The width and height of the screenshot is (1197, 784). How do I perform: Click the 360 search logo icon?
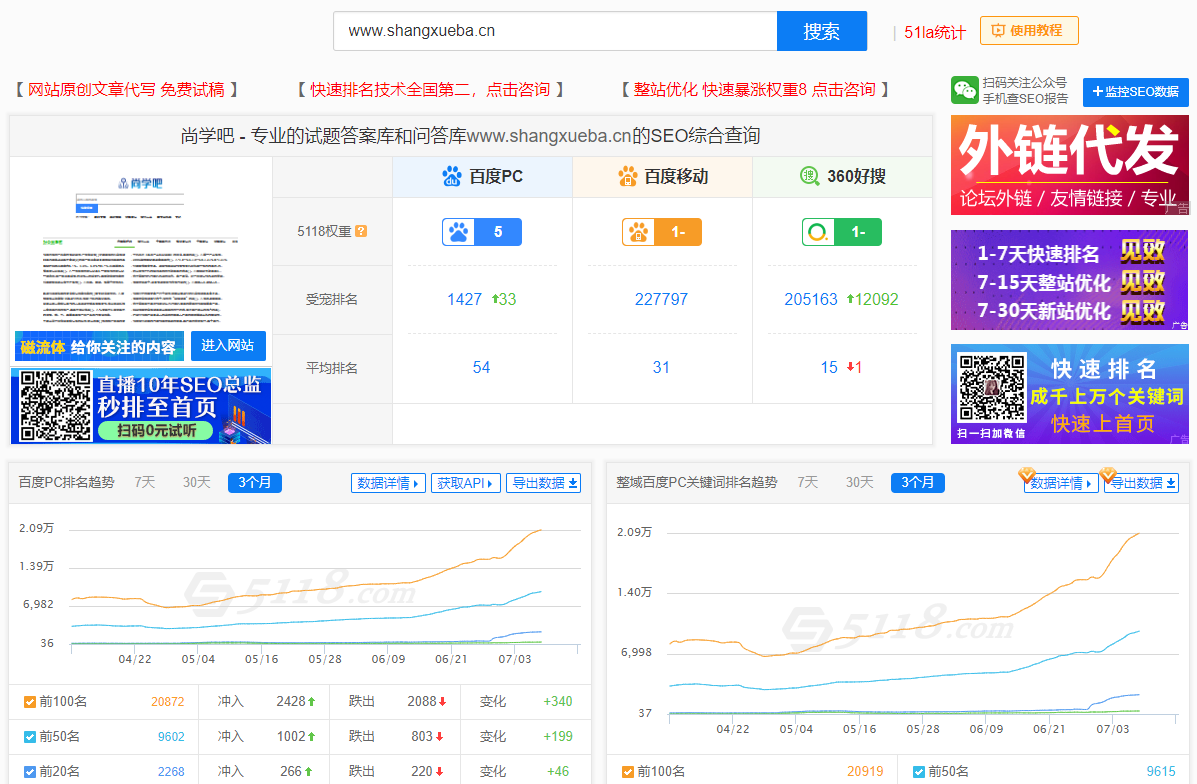pyautogui.click(x=809, y=176)
